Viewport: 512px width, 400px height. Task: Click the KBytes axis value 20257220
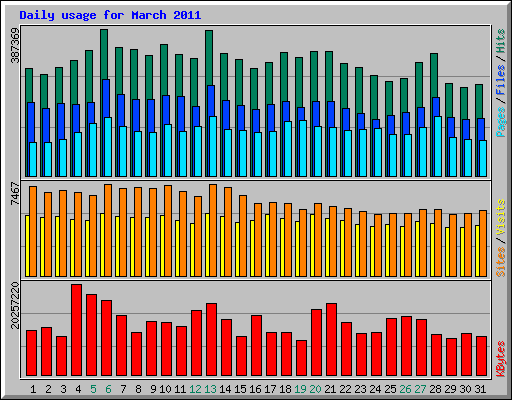point(15,305)
